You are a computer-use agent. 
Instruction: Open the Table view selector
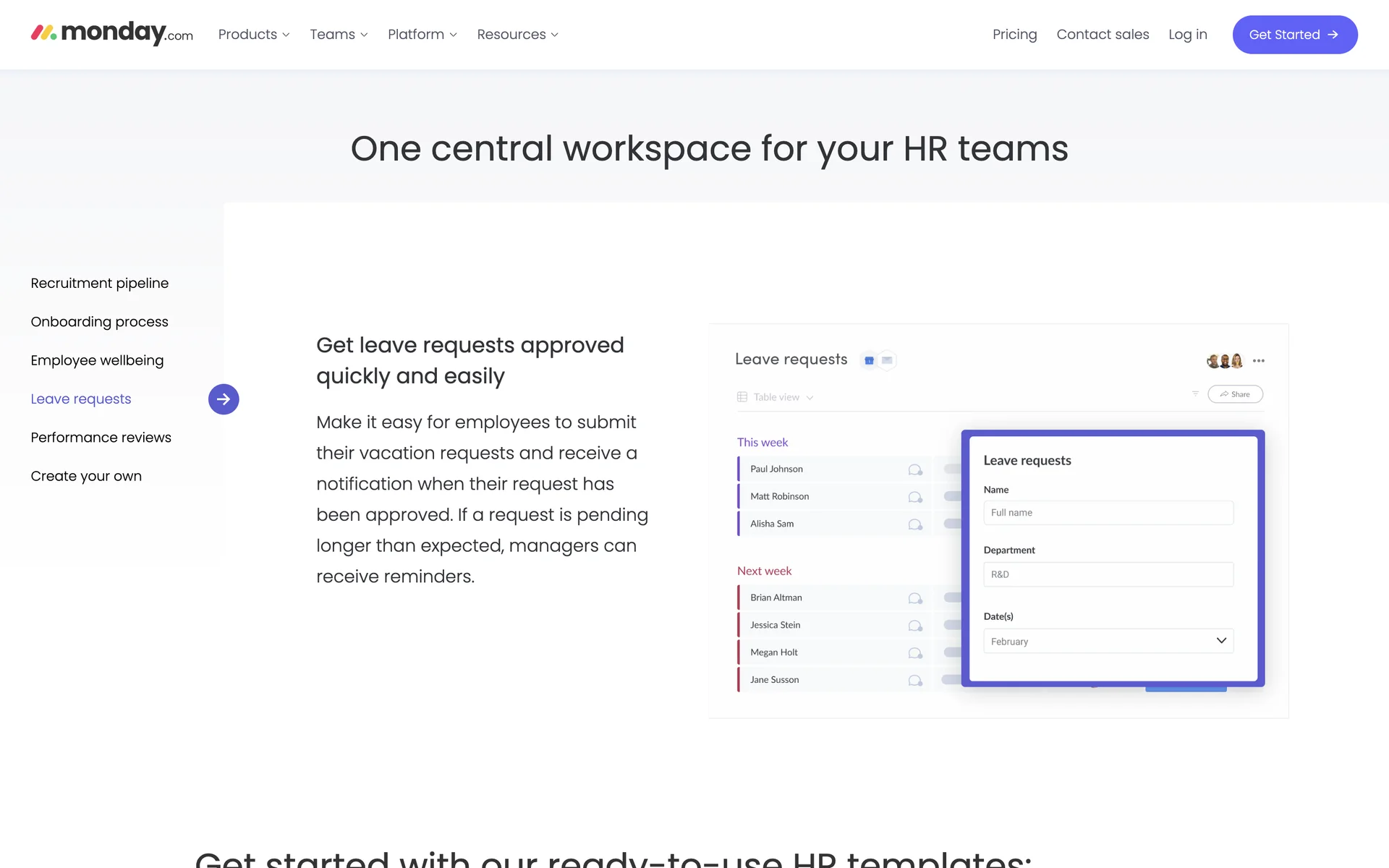pyautogui.click(x=776, y=397)
